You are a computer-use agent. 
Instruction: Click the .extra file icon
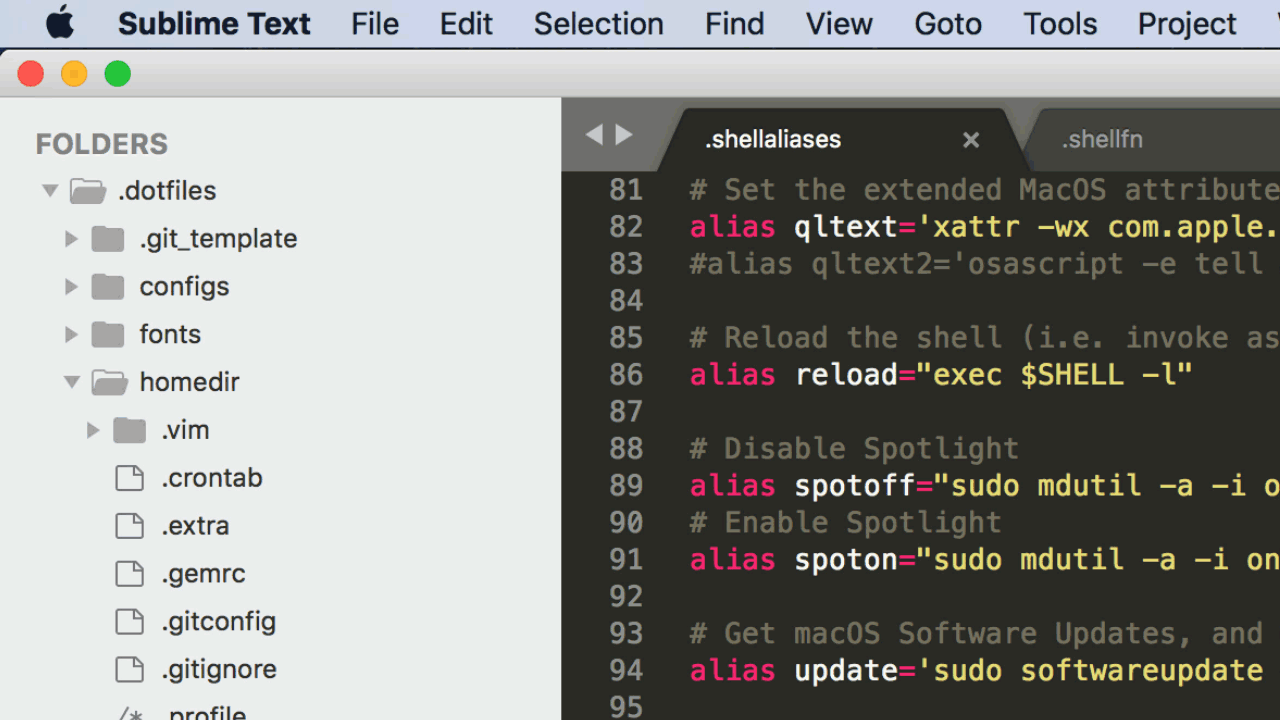click(130, 526)
